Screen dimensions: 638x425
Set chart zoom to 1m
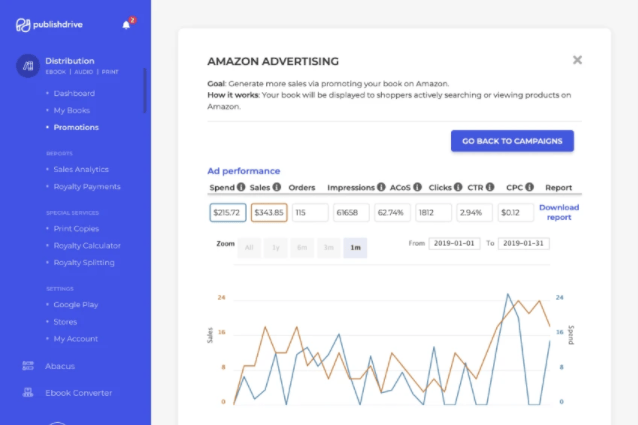(355, 248)
